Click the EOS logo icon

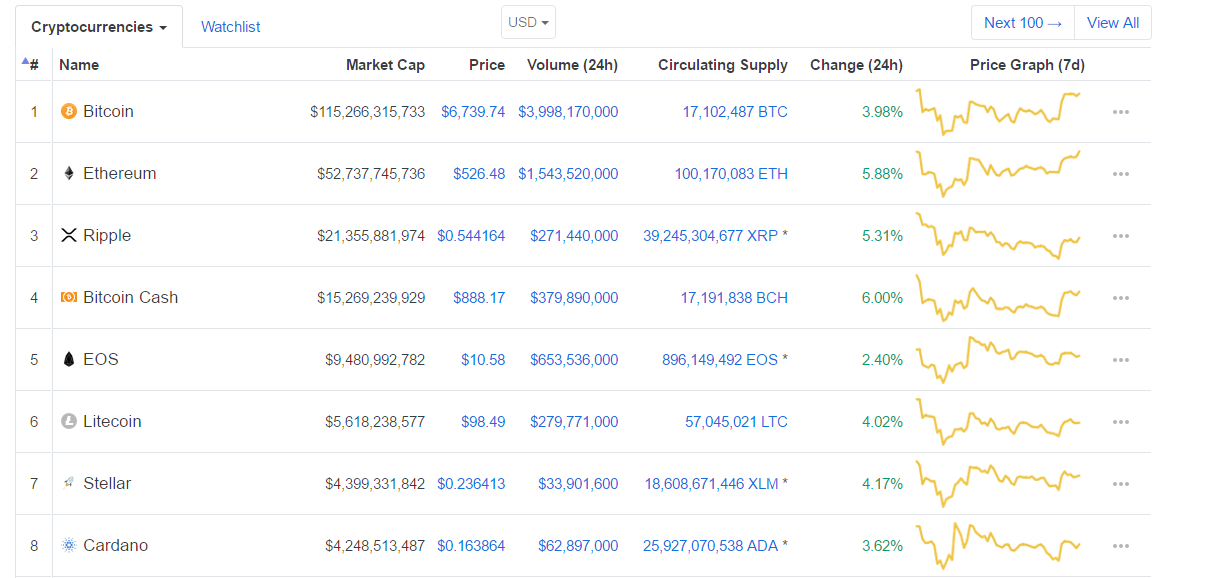pyautogui.click(x=69, y=359)
